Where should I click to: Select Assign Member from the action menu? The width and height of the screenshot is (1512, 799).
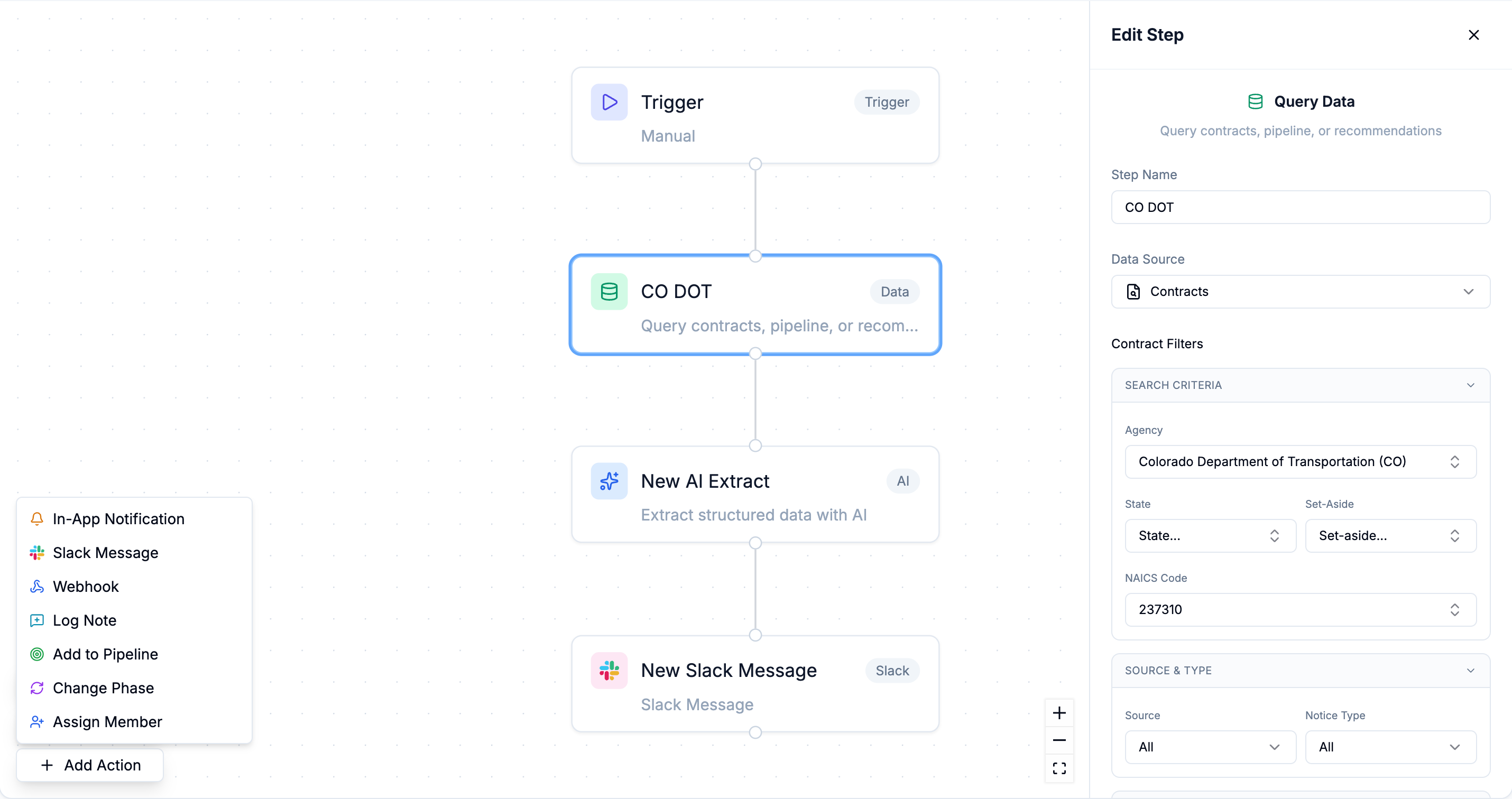(x=107, y=721)
